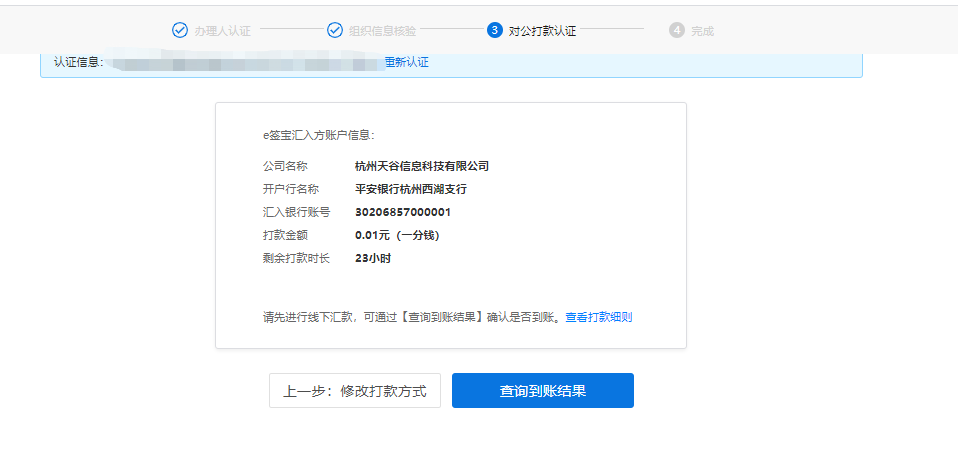This screenshot has height=472, width=958.
Task: Click the bank name 平安银行杭州西湖支行
Action: 411,189
